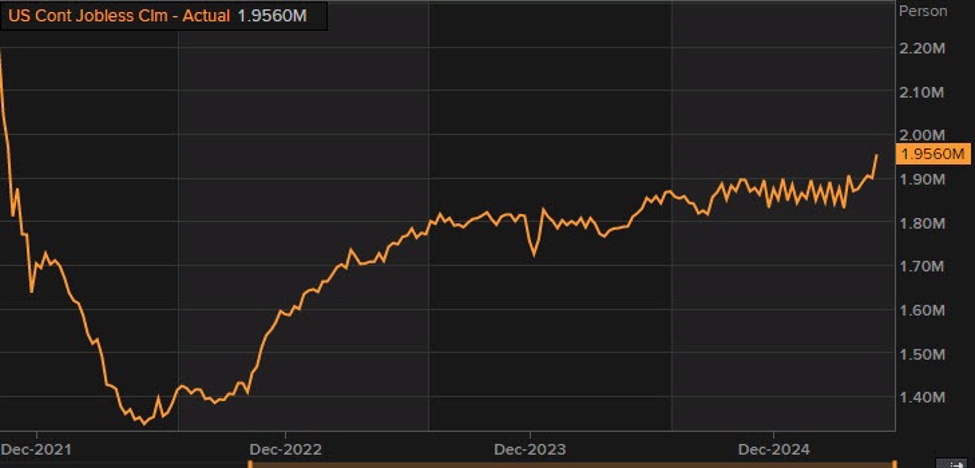Image resolution: width=975 pixels, height=468 pixels.
Task: Click the Person unit label above y-axis
Action: (923, 12)
